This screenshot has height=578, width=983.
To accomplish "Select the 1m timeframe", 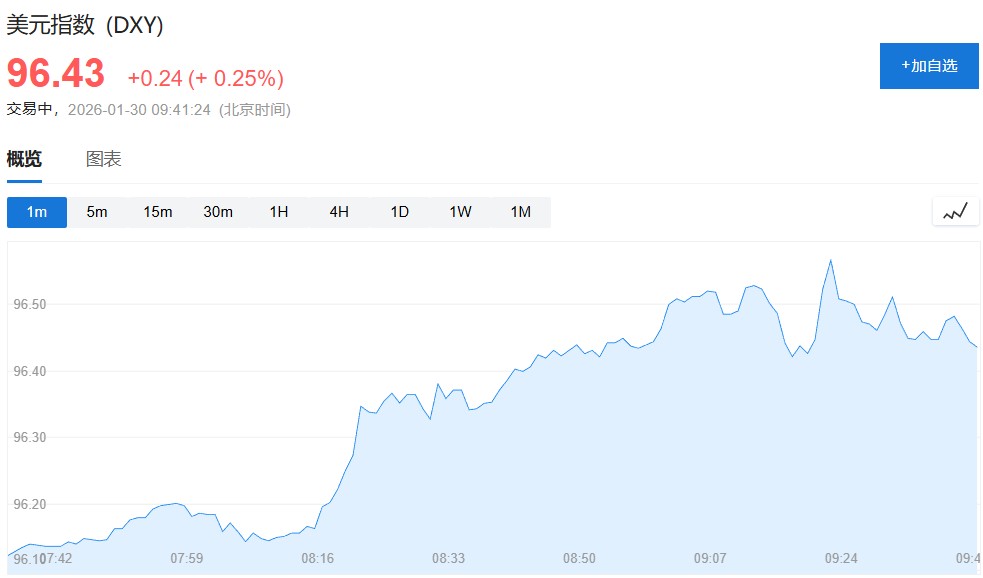I will coord(37,212).
